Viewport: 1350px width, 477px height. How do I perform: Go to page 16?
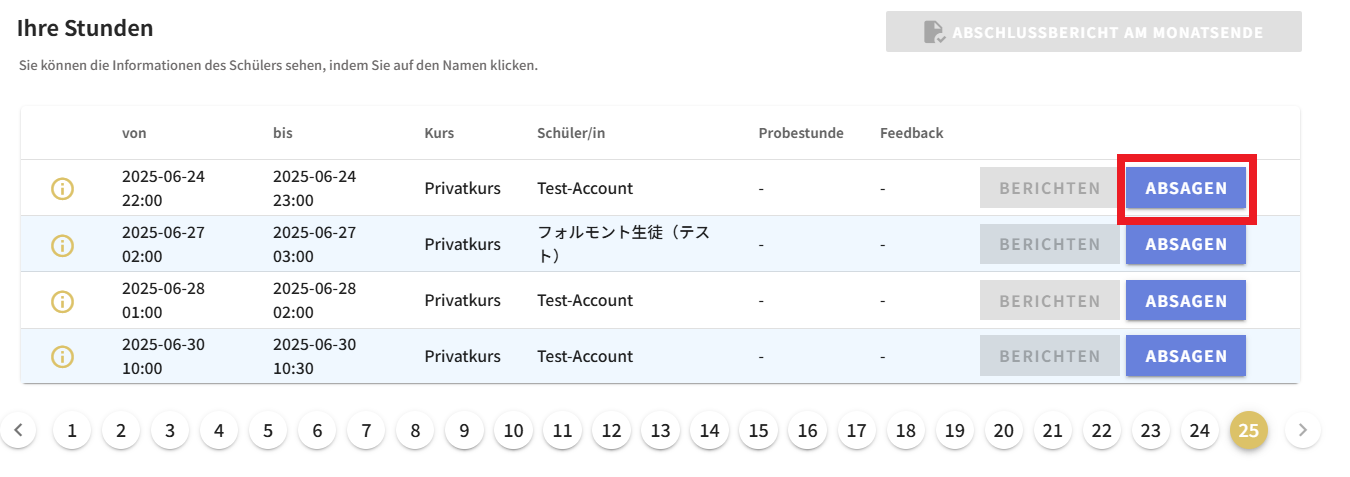808,431
